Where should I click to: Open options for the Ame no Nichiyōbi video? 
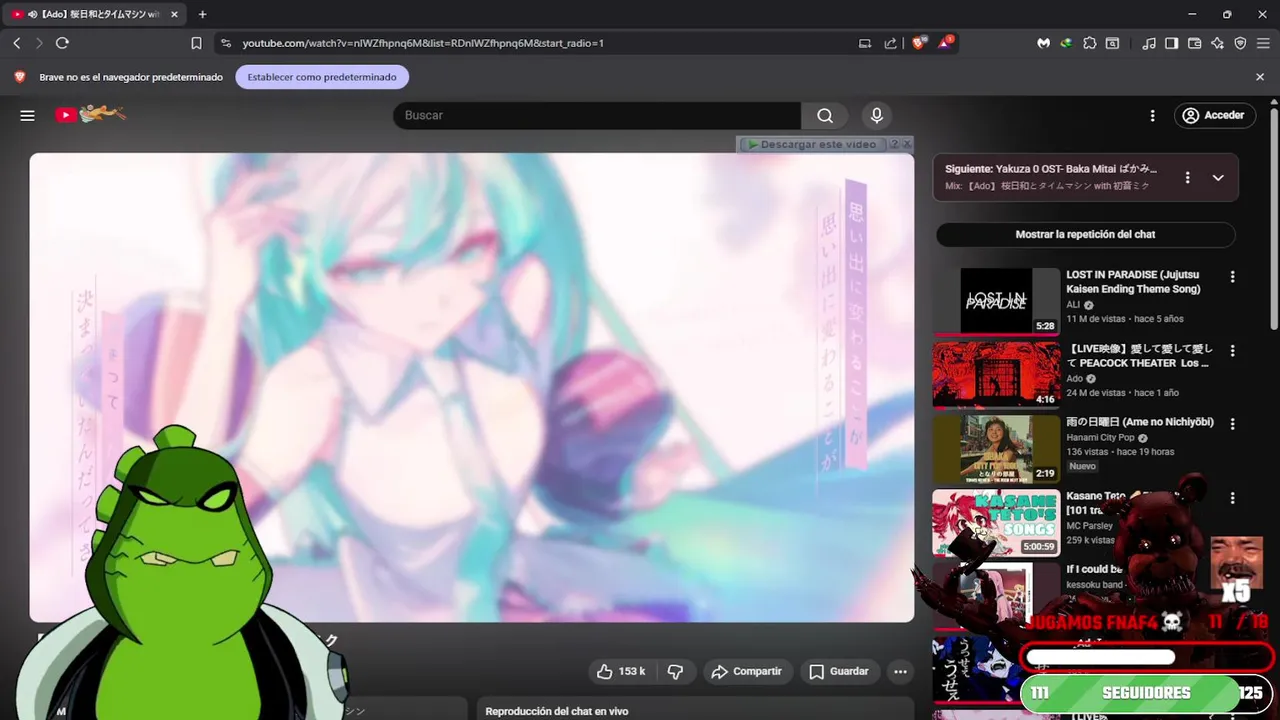coord(1232,424)
